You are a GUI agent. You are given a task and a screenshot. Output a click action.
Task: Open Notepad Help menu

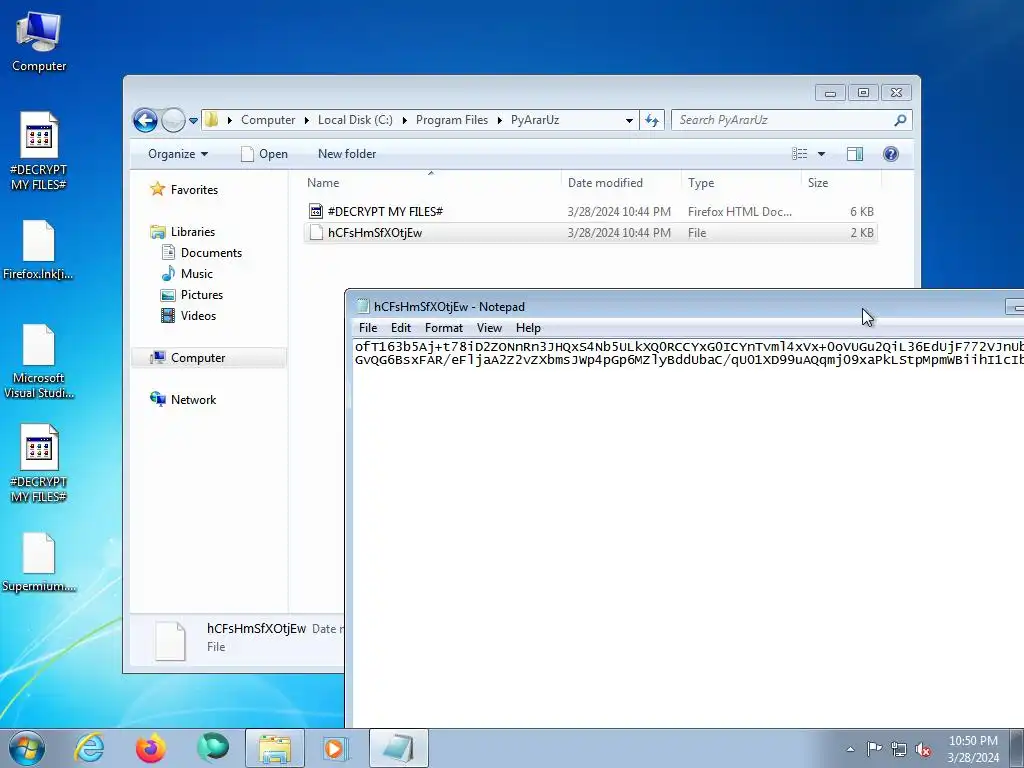[x=528, y=328]
